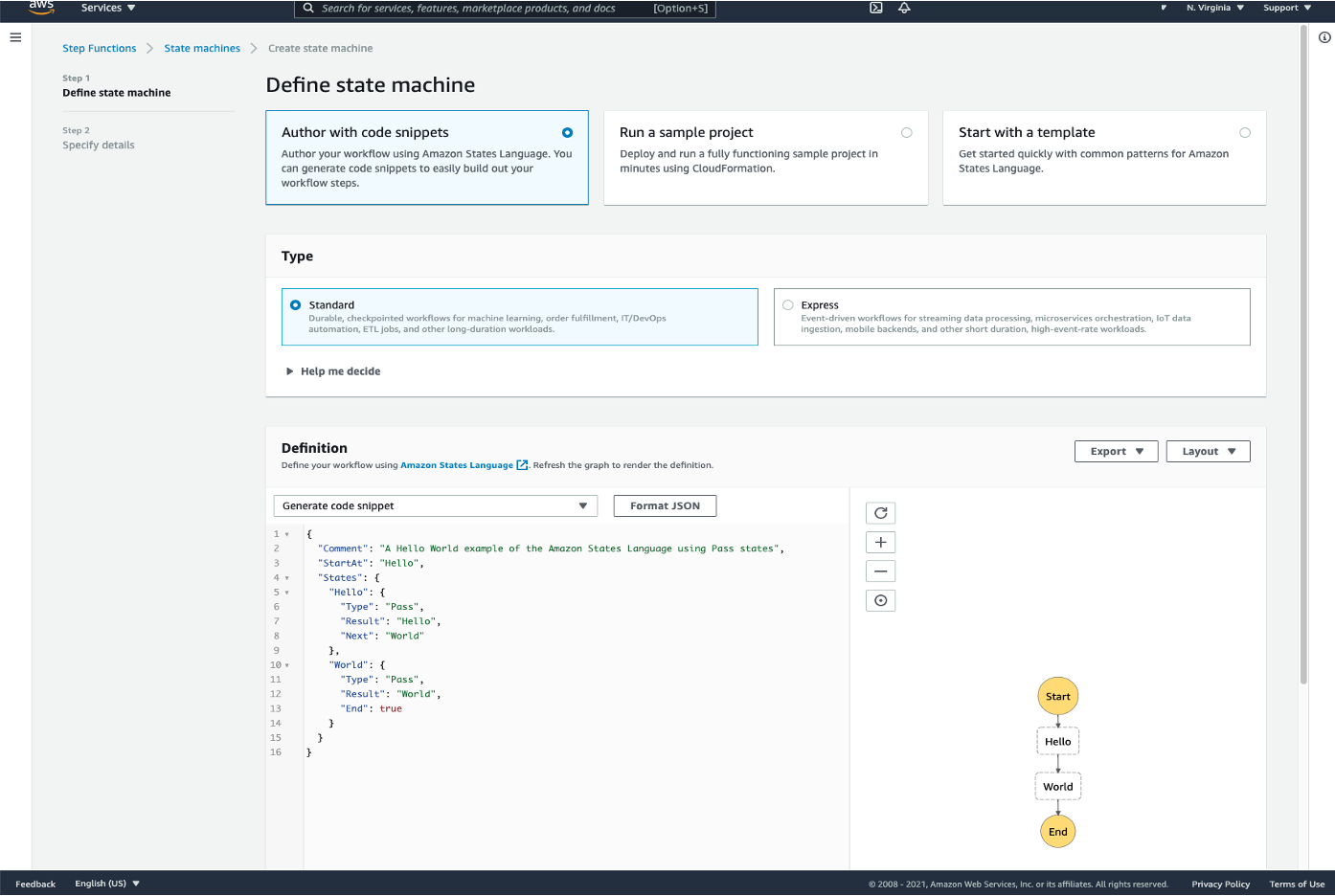Screen dimensions: 1335x896
Task: Click the "Result": "Hello" code line
Action: pos(391,621)
